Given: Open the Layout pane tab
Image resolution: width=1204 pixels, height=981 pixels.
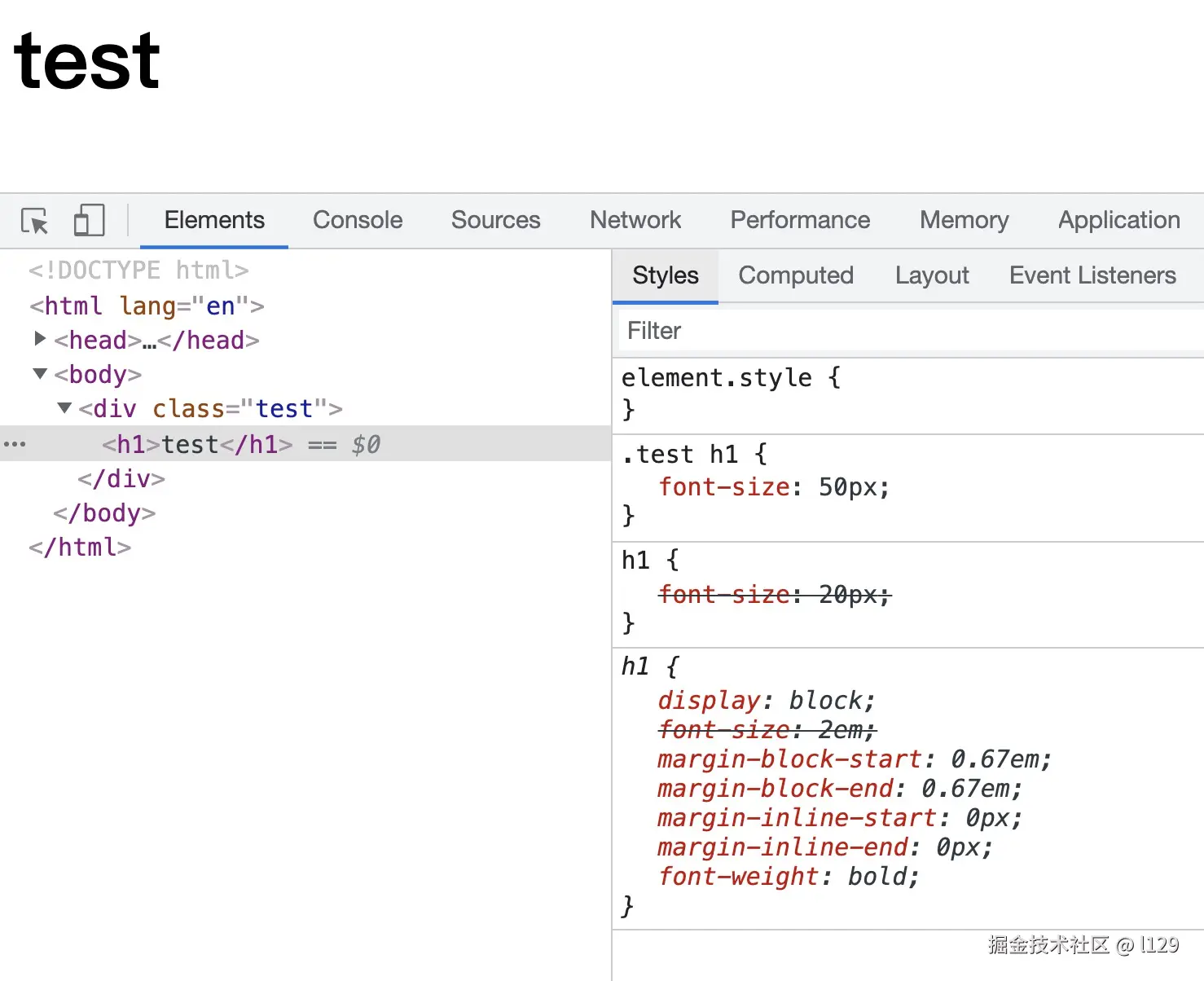Looking at the screenshot, I should pyautogui.click(x=932, y=275).
